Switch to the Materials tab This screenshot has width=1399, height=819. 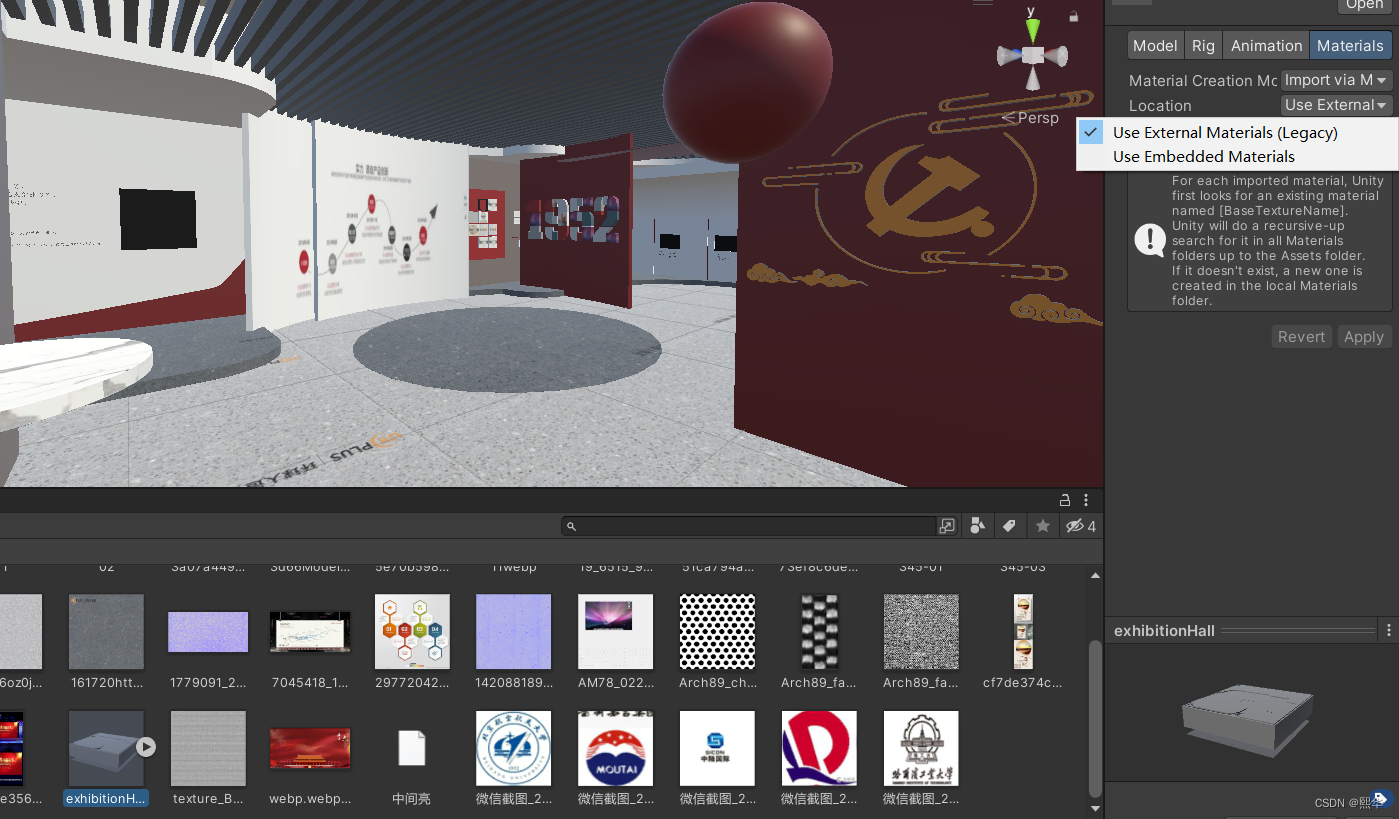(1350, 45)
